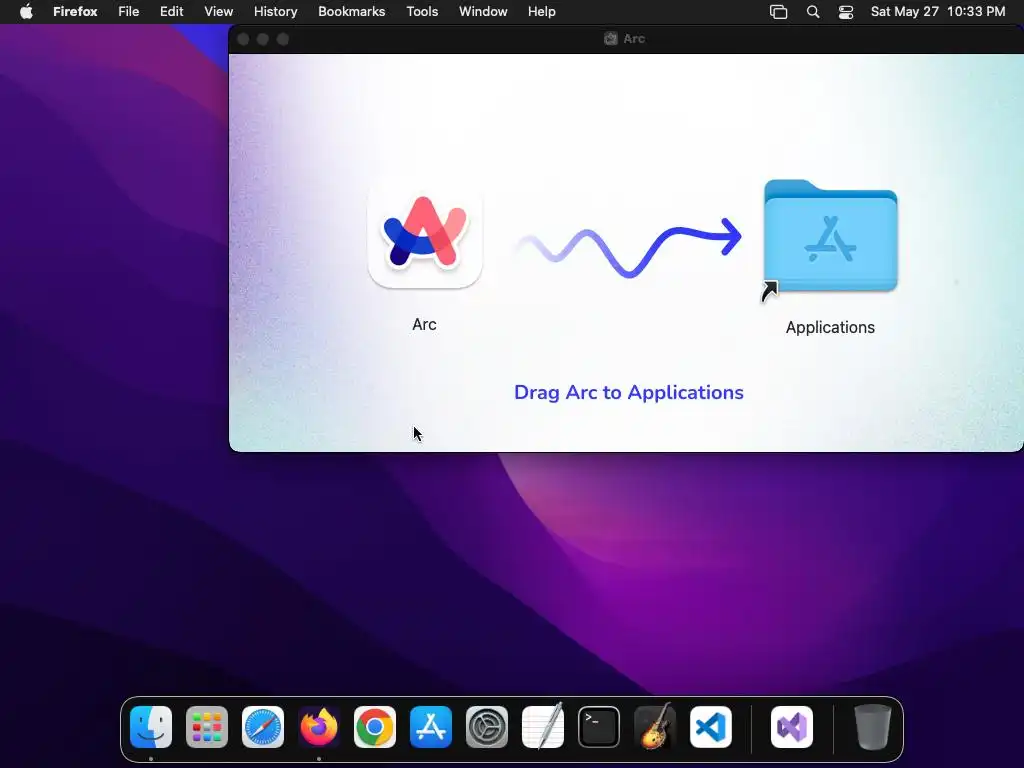
Task: Open the Apple menu
Action: (x=26, y=12)
